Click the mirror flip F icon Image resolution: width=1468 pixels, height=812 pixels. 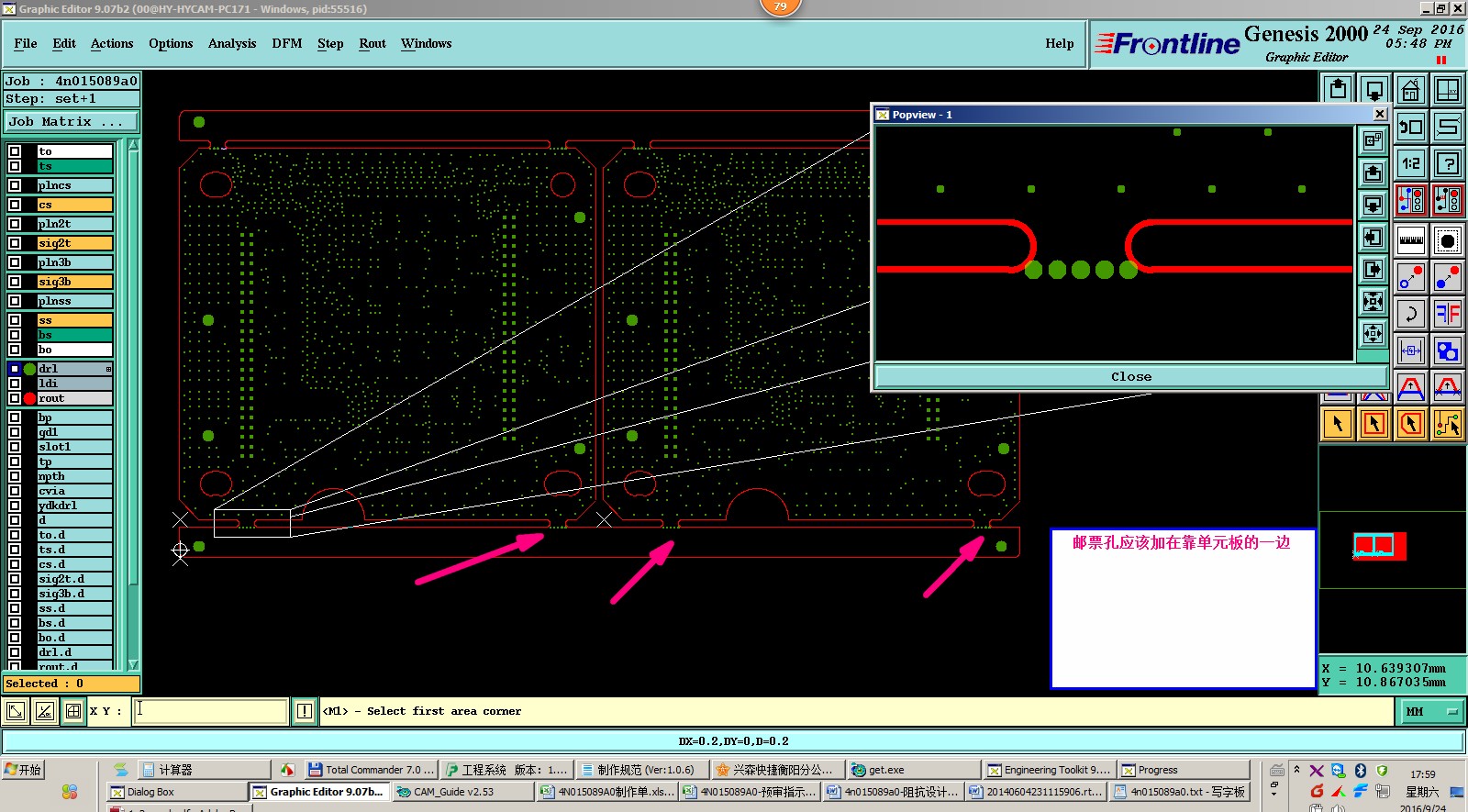pyautogui.click(x=1448, y=314)
